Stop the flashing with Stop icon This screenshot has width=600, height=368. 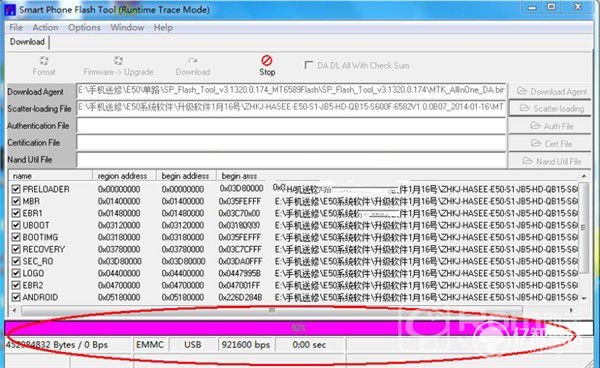pyautogui.click(x=267, y=66)
